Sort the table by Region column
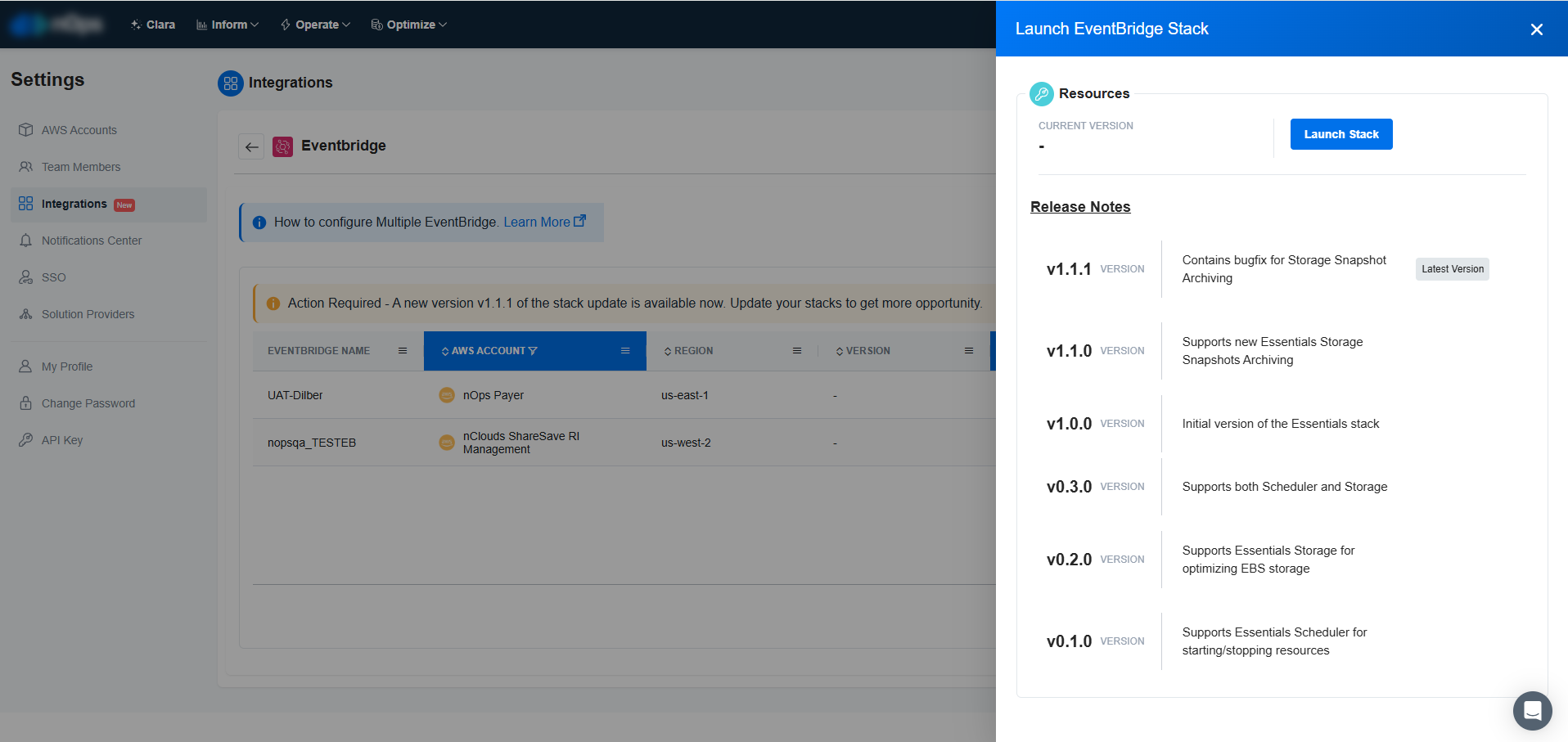Viewport: 1568px width, 742px height. point(692,351)
